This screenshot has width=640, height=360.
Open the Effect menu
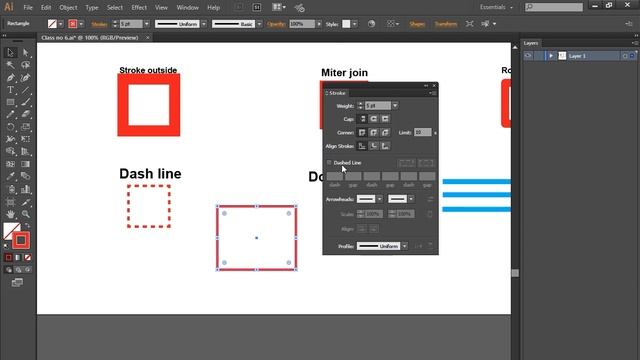coord(139,7)
